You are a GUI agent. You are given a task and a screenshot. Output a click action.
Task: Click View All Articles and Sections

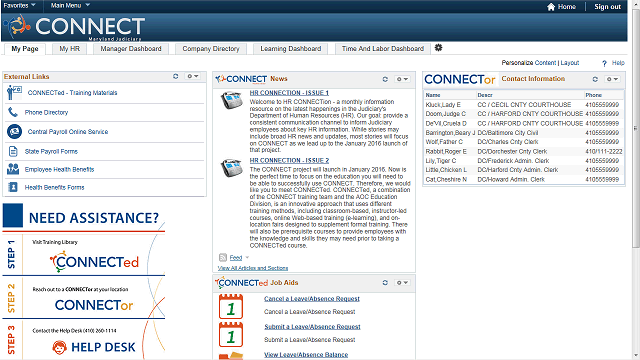pyautogui.click(x=253, y=268)
